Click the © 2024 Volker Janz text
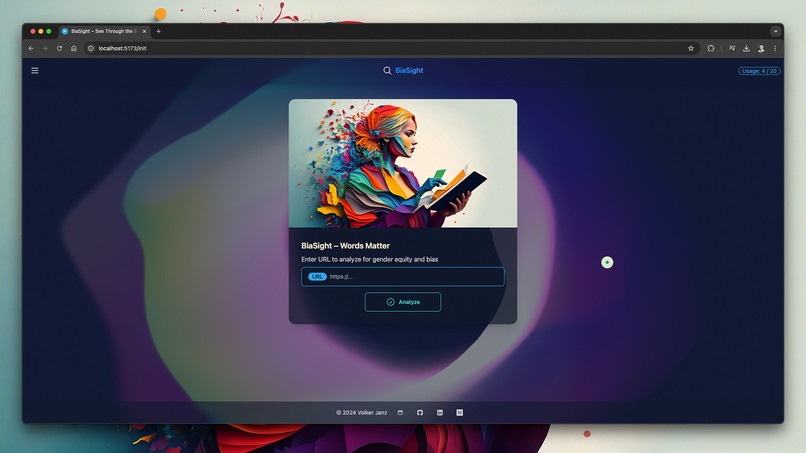Screen dimensions: 806x453 (x=361, y=412)
